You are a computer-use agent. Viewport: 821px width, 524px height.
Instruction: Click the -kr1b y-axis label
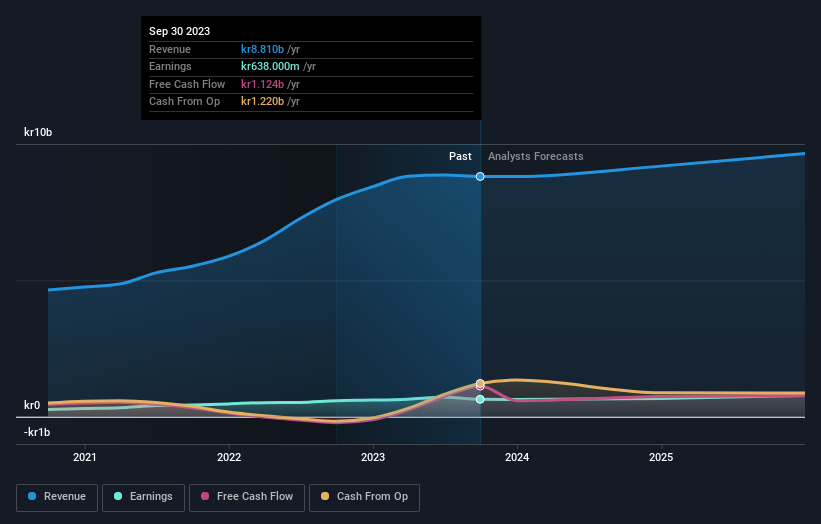[x=37, y=432]
